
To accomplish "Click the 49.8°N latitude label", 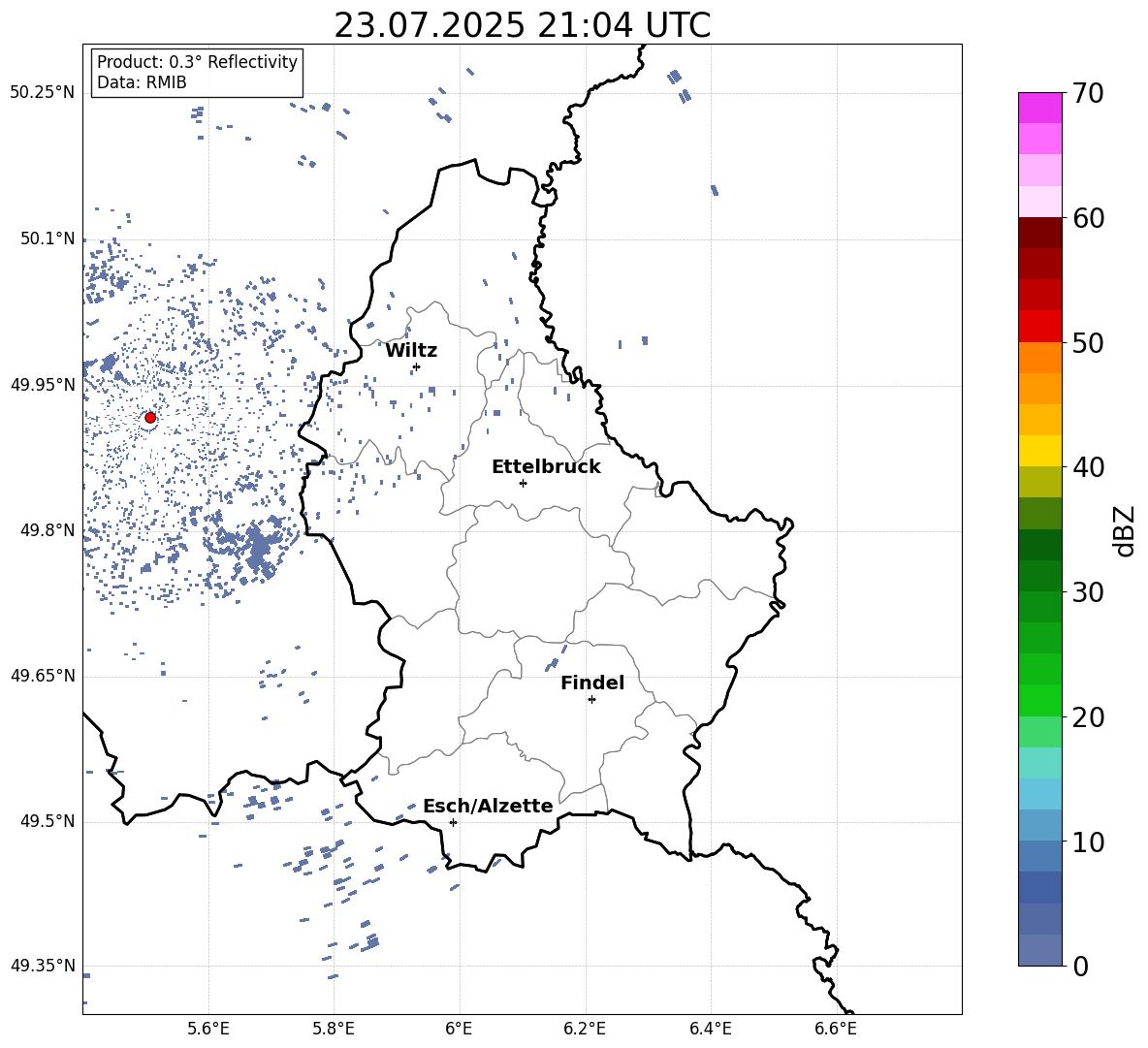I will 48,530.
